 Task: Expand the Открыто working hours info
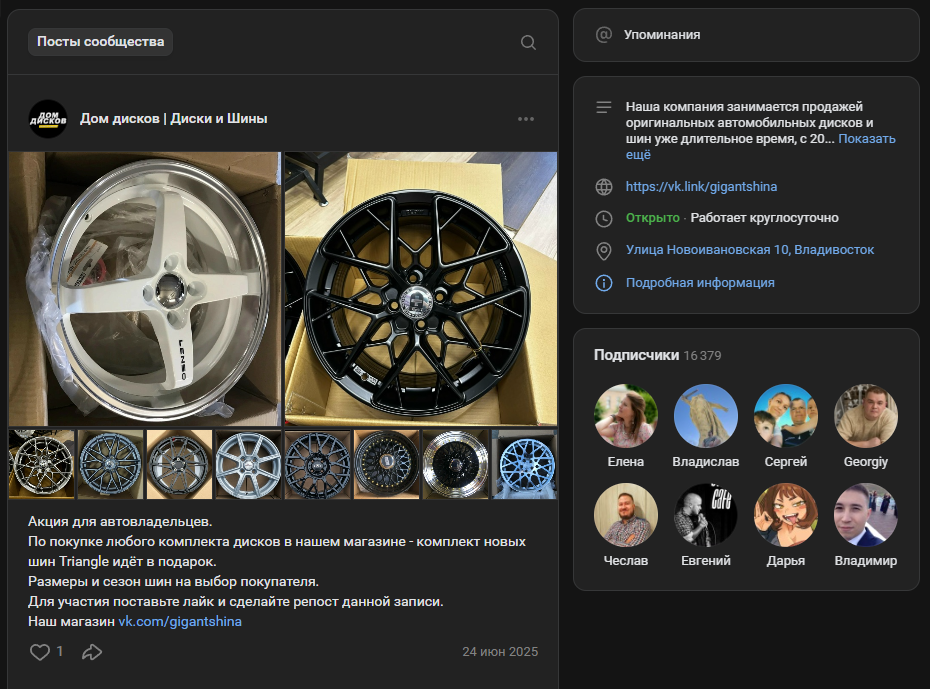tap(732, 218)
